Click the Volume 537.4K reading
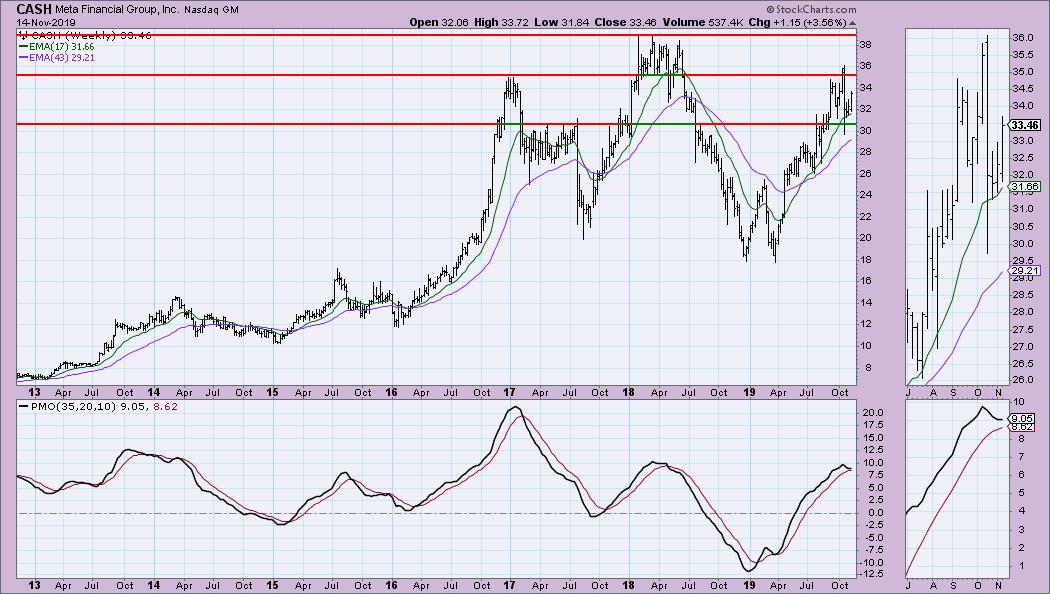Image resolution: width=1050 pixels, height=594 pixels. pyautogui.click(x=702, y=22)
